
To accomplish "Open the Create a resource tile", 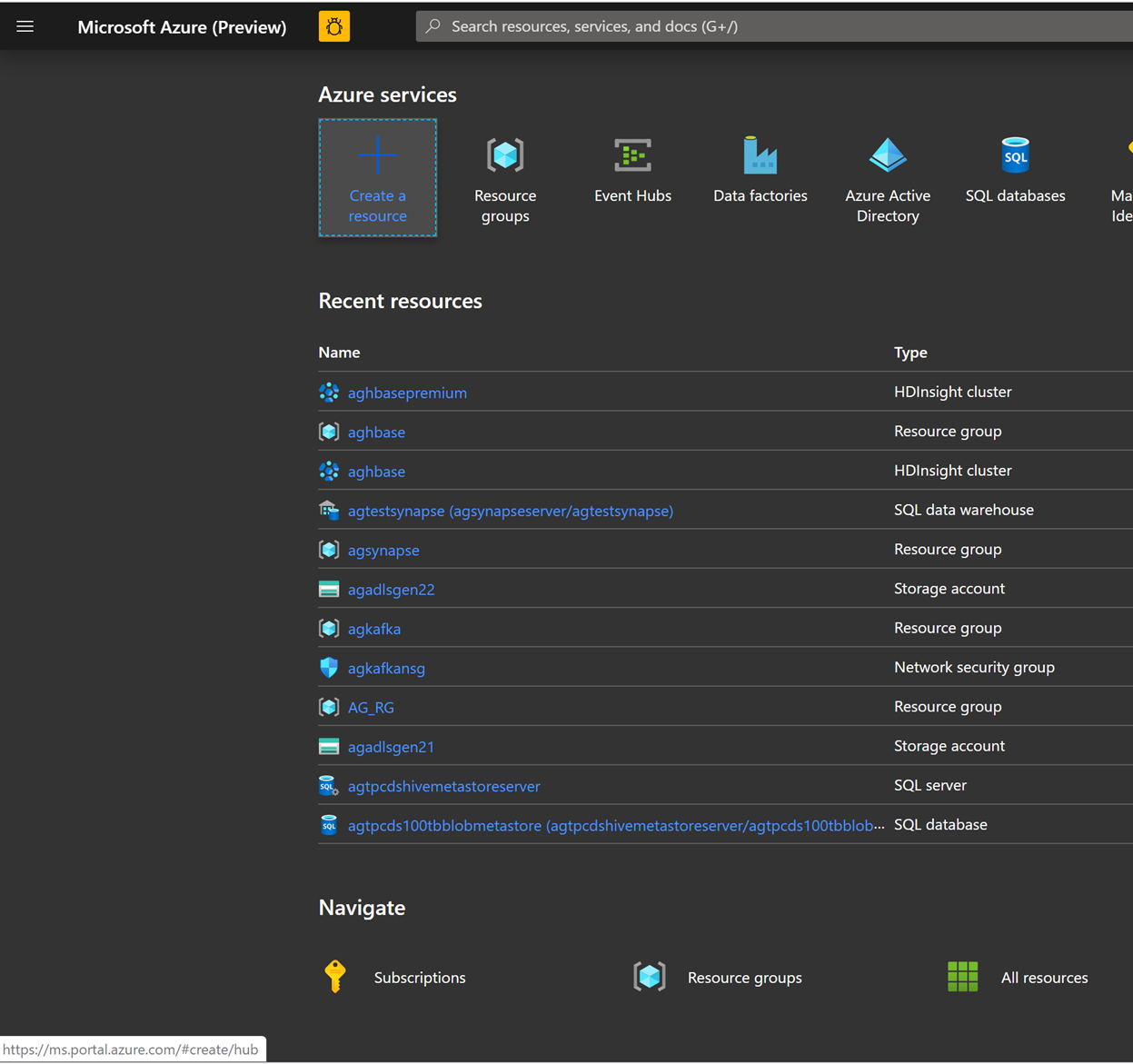I will 377,178.
